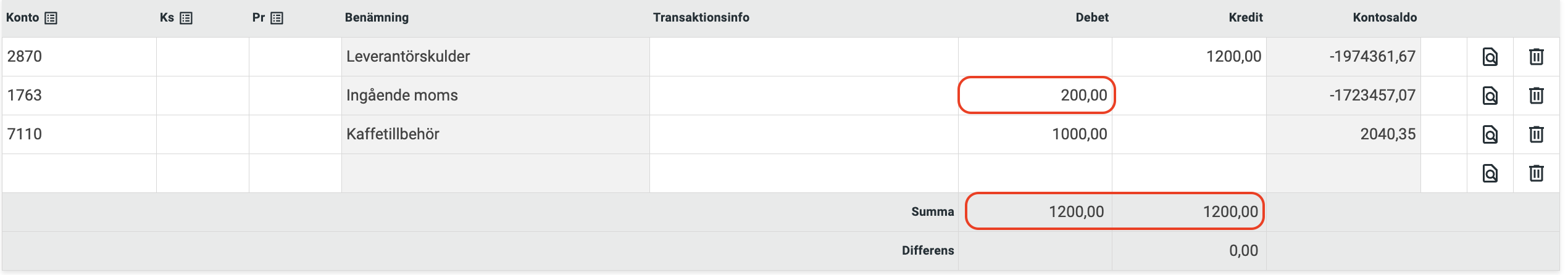
Task: Edit the 200,00 debit amount
Action: tap(1035, 96)
